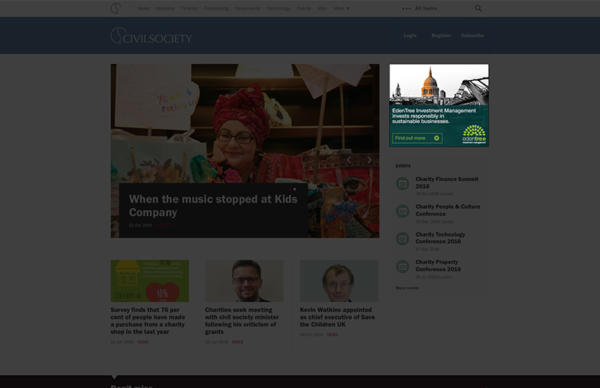Screen dimensions: 600x388
Task: Expand the More menu in top navigation
Action: click(x=341, y=8)
